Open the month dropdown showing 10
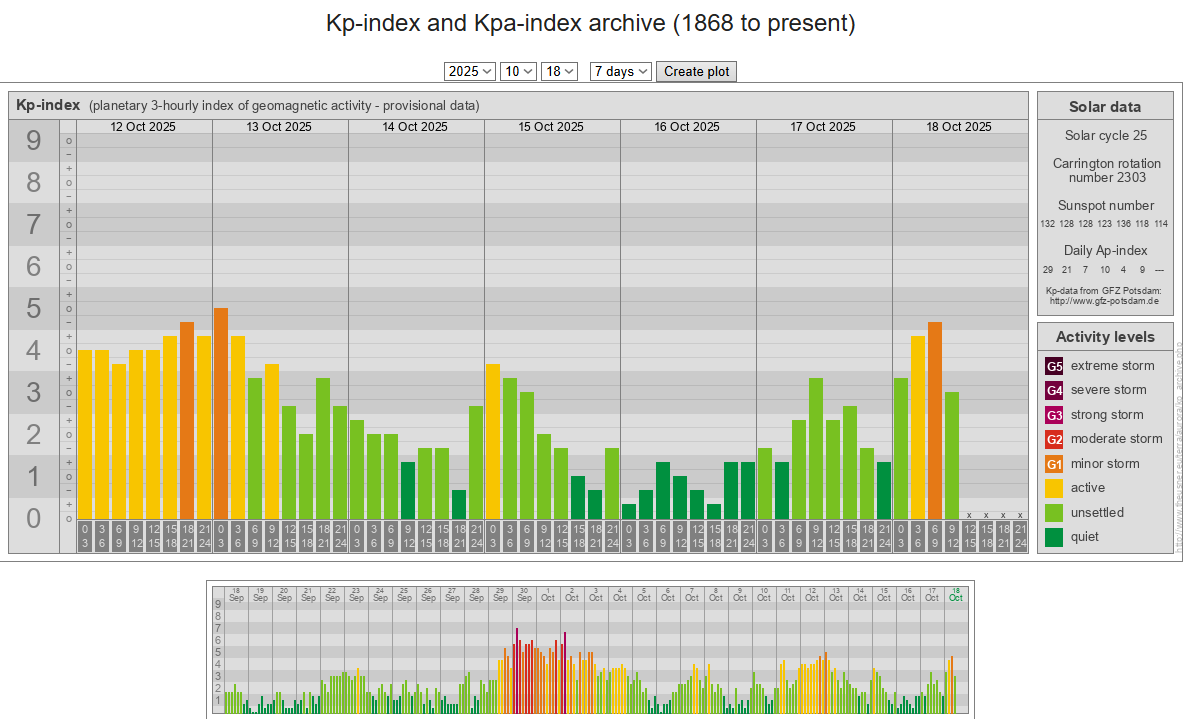The width and height of the screenshot is (1183, 719). coord(518,71)
